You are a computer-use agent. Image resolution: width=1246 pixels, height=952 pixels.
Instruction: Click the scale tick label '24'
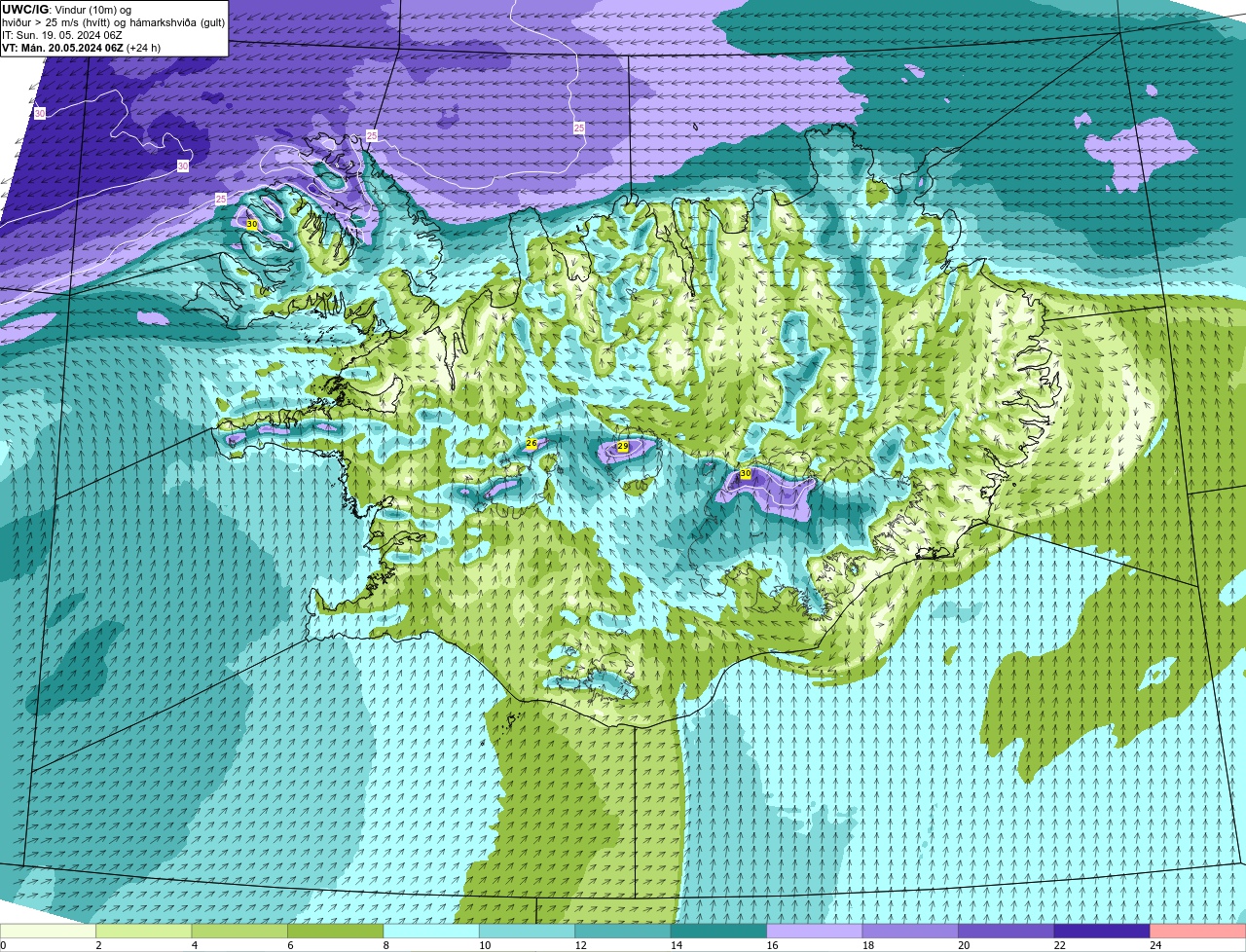(1154, 945)
